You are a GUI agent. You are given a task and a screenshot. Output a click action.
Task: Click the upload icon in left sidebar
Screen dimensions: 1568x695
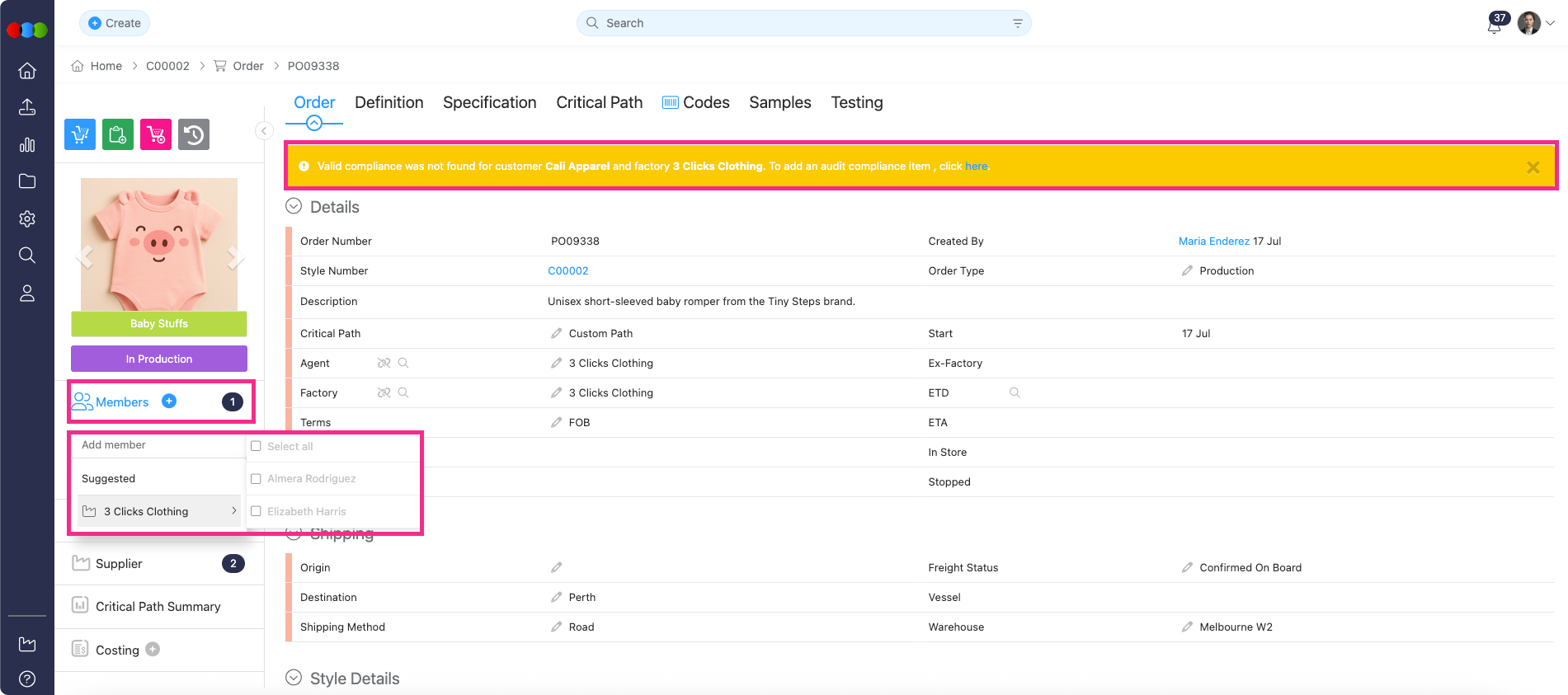point(27,107)
